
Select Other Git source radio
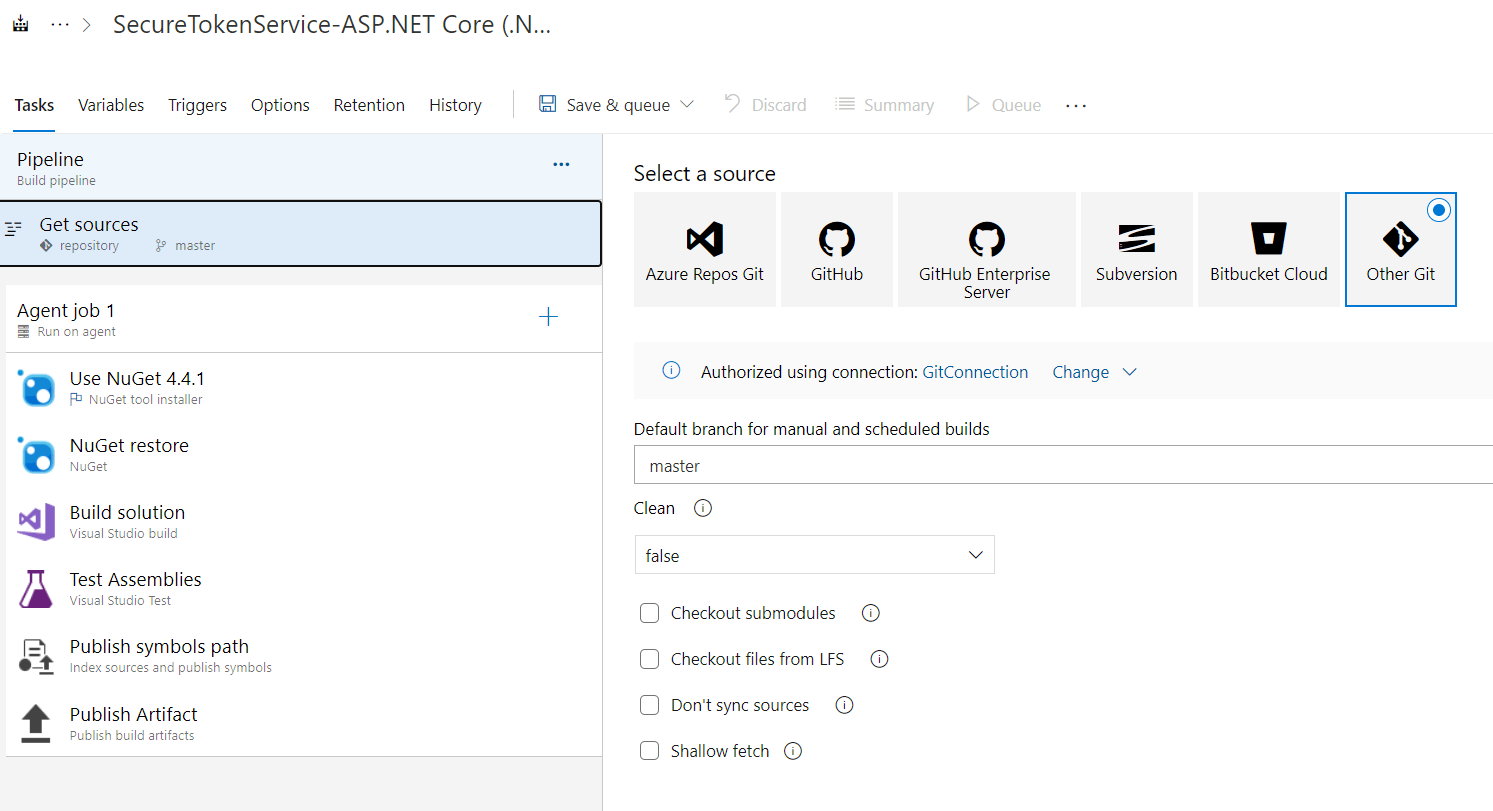coord(1439,211)
